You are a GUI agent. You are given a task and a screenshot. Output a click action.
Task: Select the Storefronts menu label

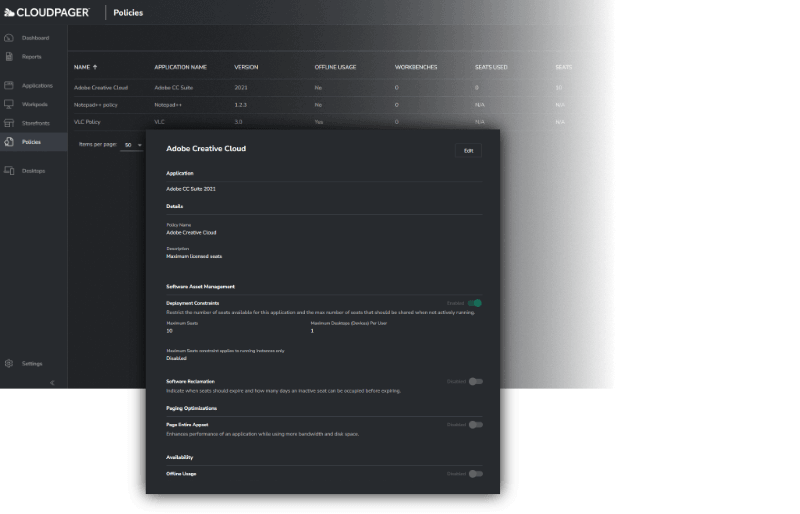tap(35, 123)
